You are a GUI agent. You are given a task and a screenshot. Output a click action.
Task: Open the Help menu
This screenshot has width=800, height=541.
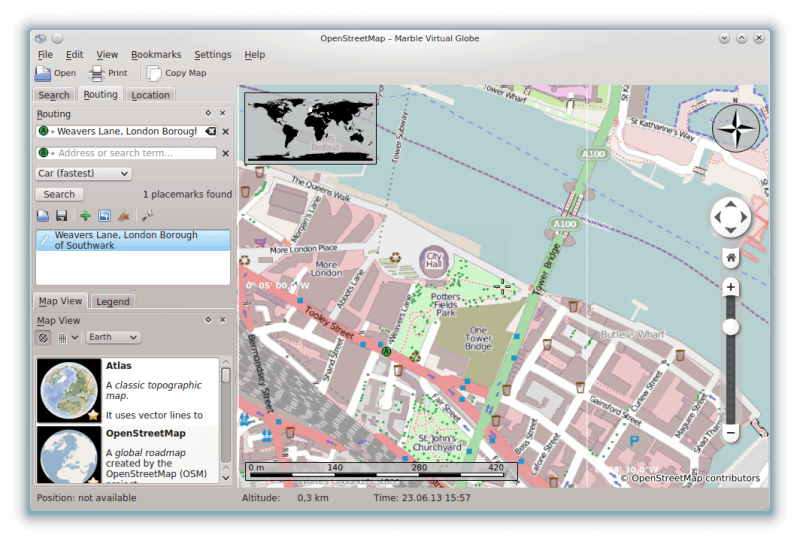[x=255, y=55]
